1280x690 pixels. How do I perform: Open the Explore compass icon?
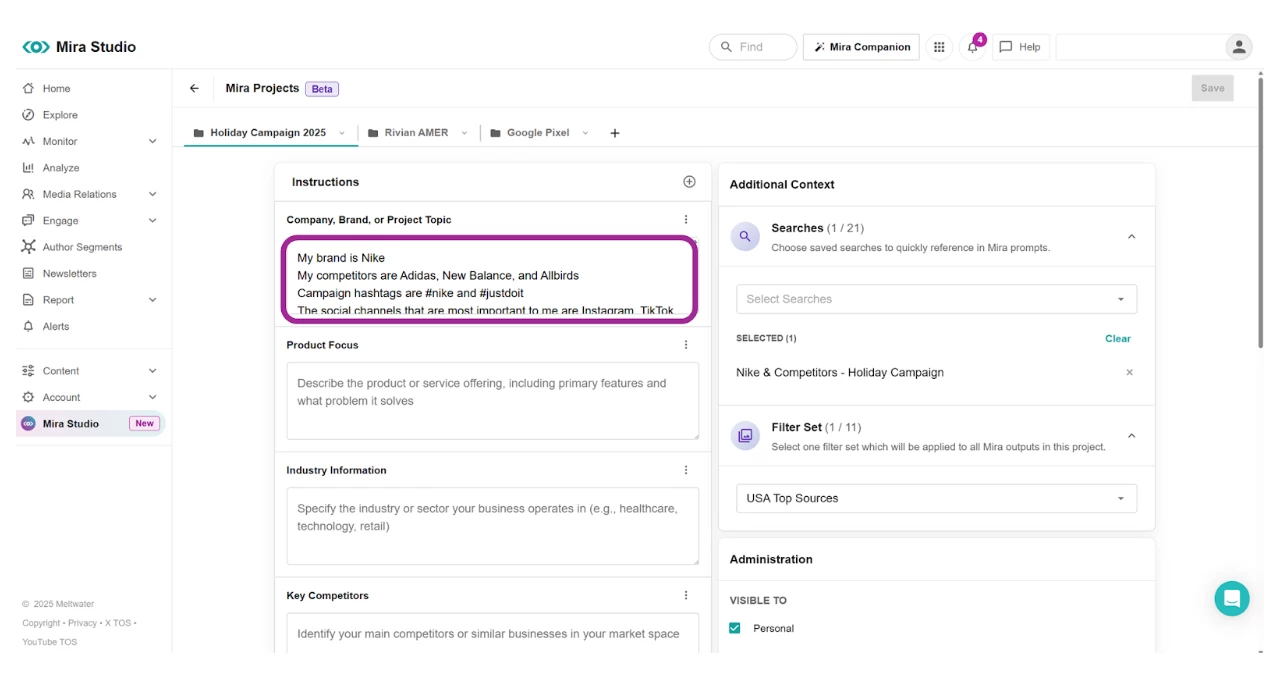point(28,115)
